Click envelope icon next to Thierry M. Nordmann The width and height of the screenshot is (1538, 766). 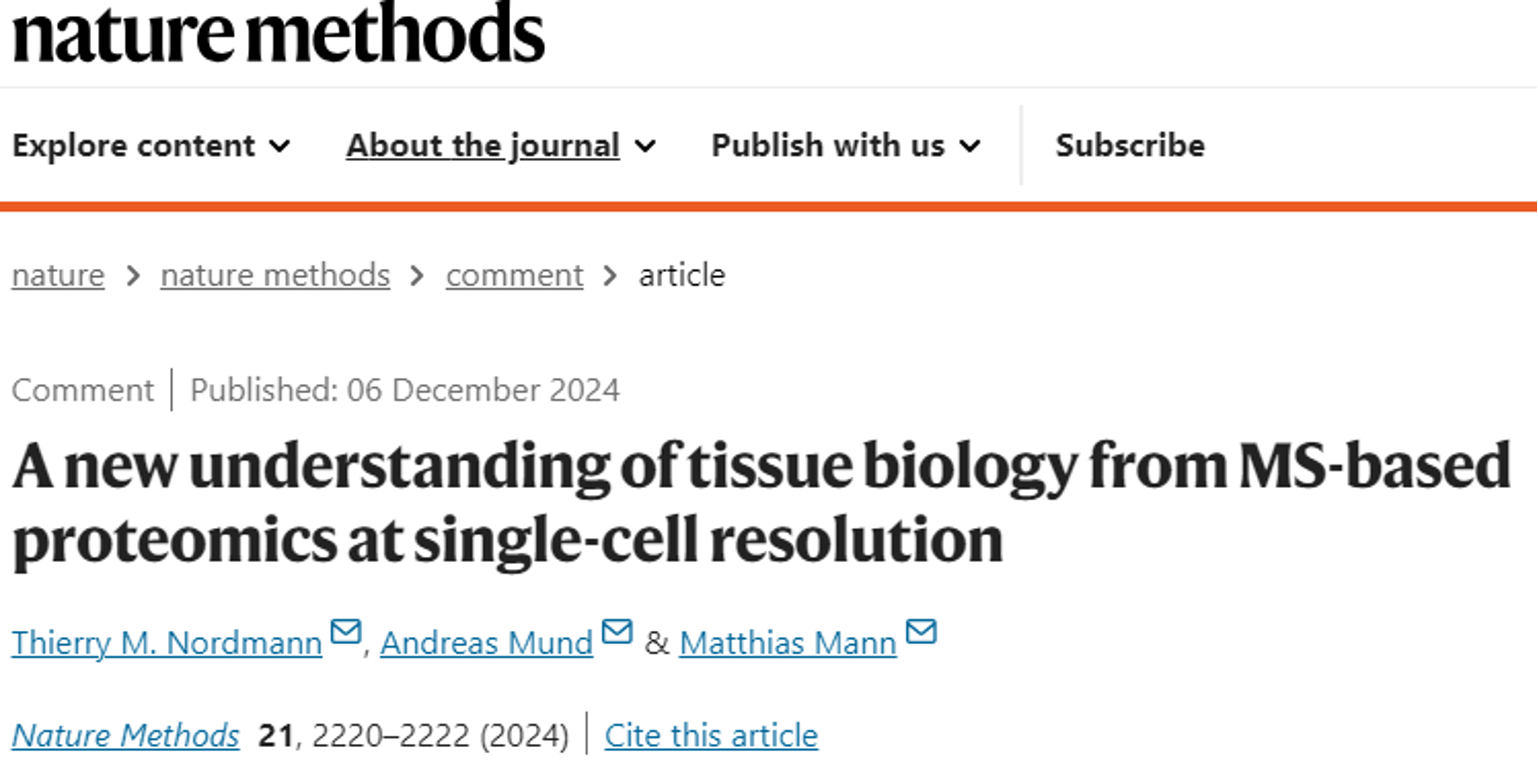click(345, 632)
